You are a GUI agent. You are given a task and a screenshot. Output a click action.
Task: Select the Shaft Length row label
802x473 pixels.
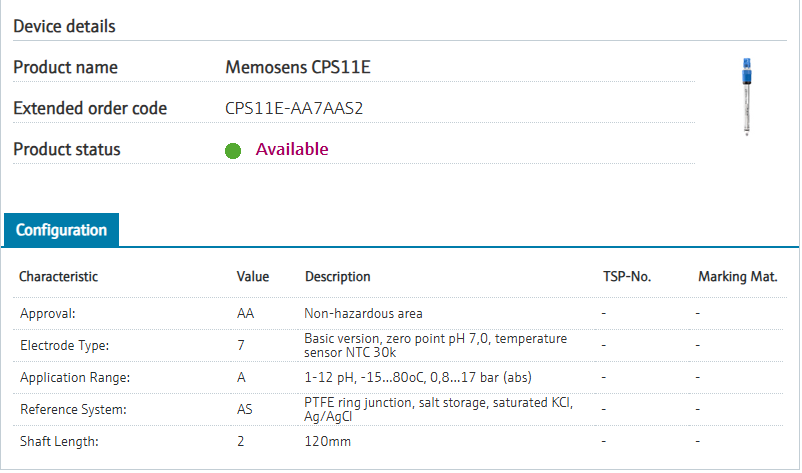tap(58, 441)
